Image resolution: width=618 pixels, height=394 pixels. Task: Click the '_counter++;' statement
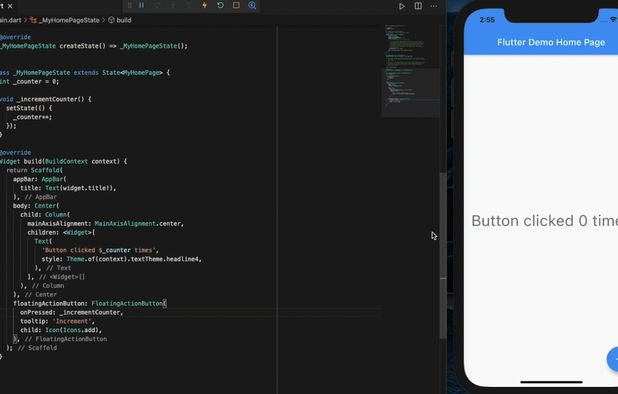[x=33, y=117]
